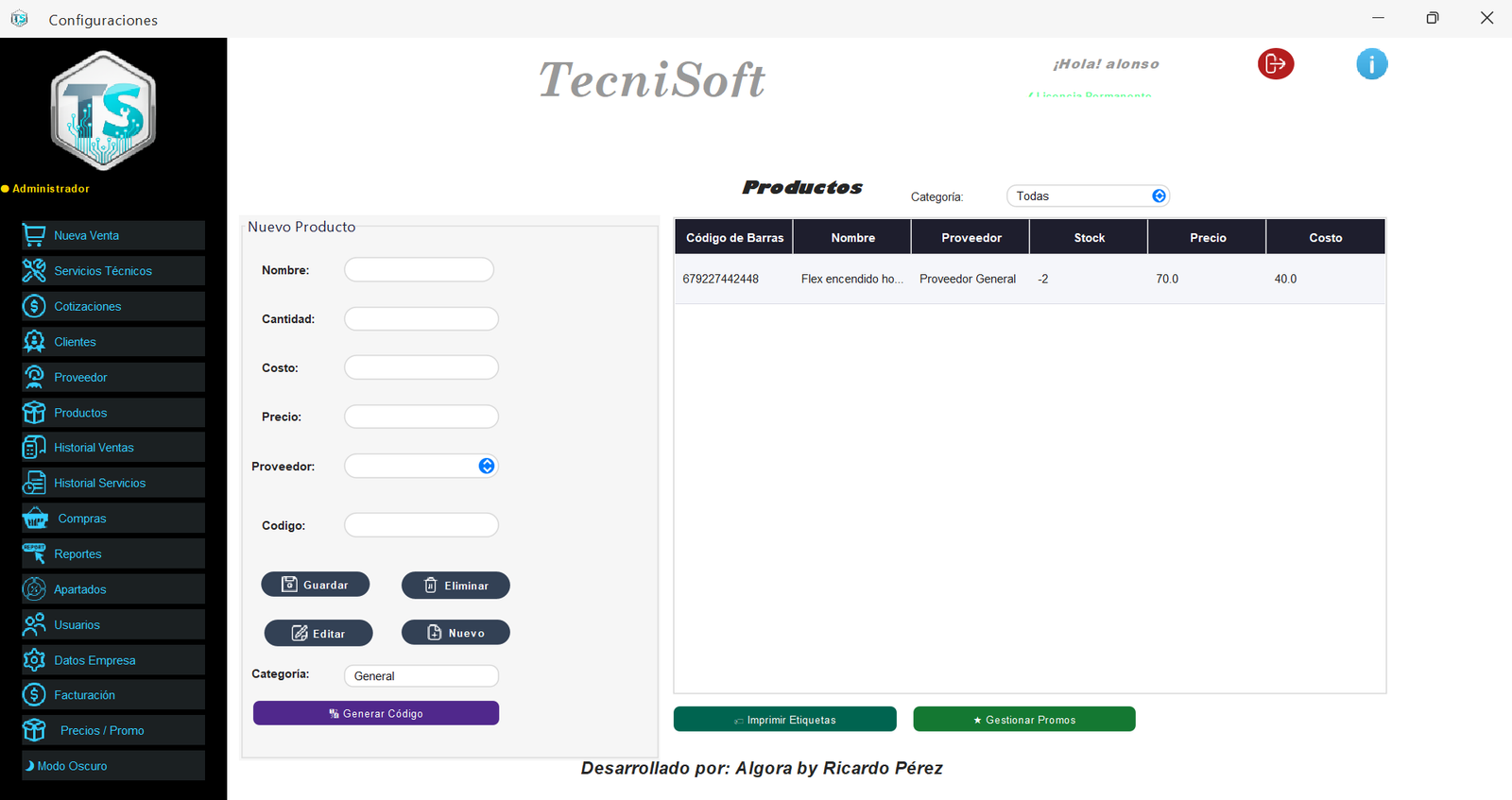Click the purple Generar Código button
Image resolution: width=1512 pixels, height=800 pixels.
coord(376,713)
